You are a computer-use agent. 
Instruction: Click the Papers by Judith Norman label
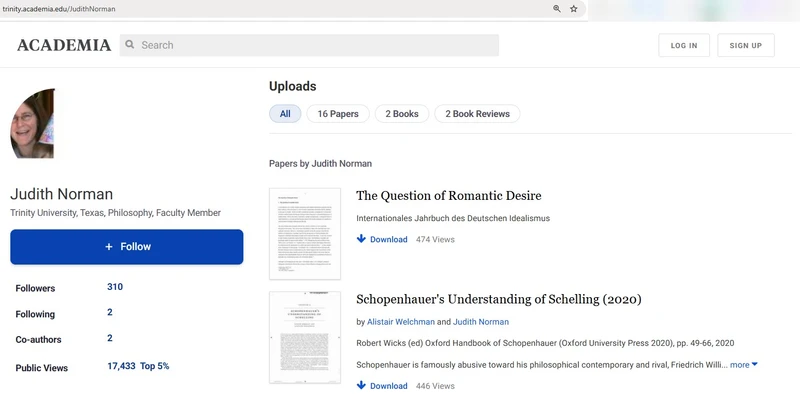tap(320, 164)
